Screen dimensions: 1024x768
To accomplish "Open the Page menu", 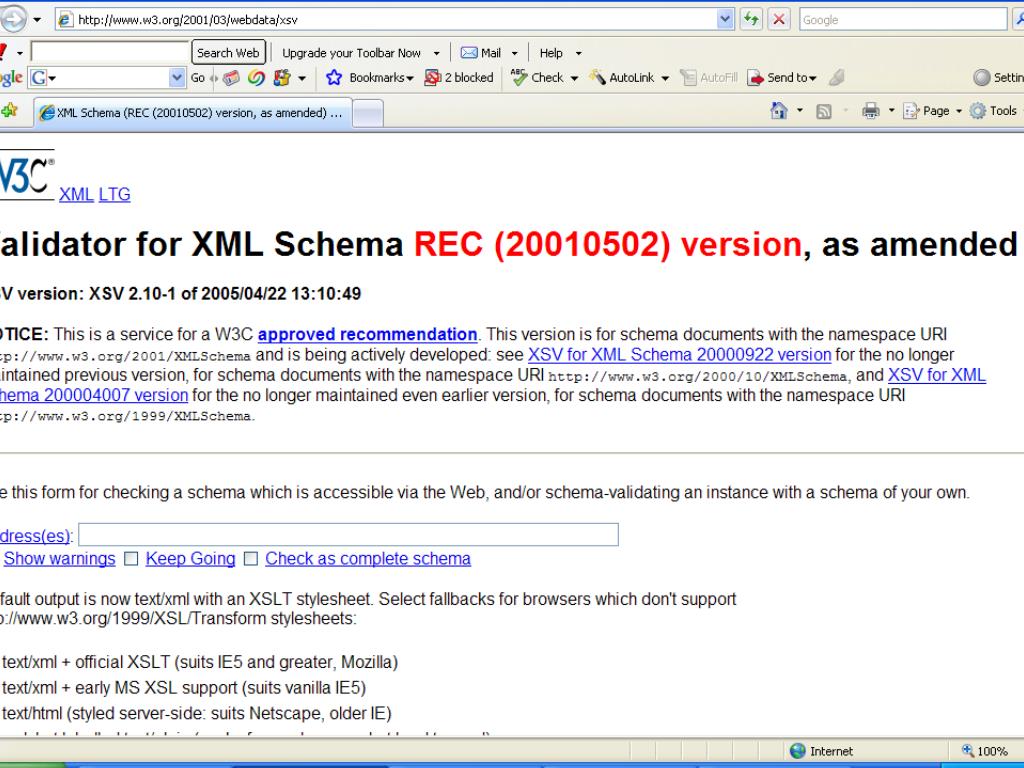I will click(933, 111).
